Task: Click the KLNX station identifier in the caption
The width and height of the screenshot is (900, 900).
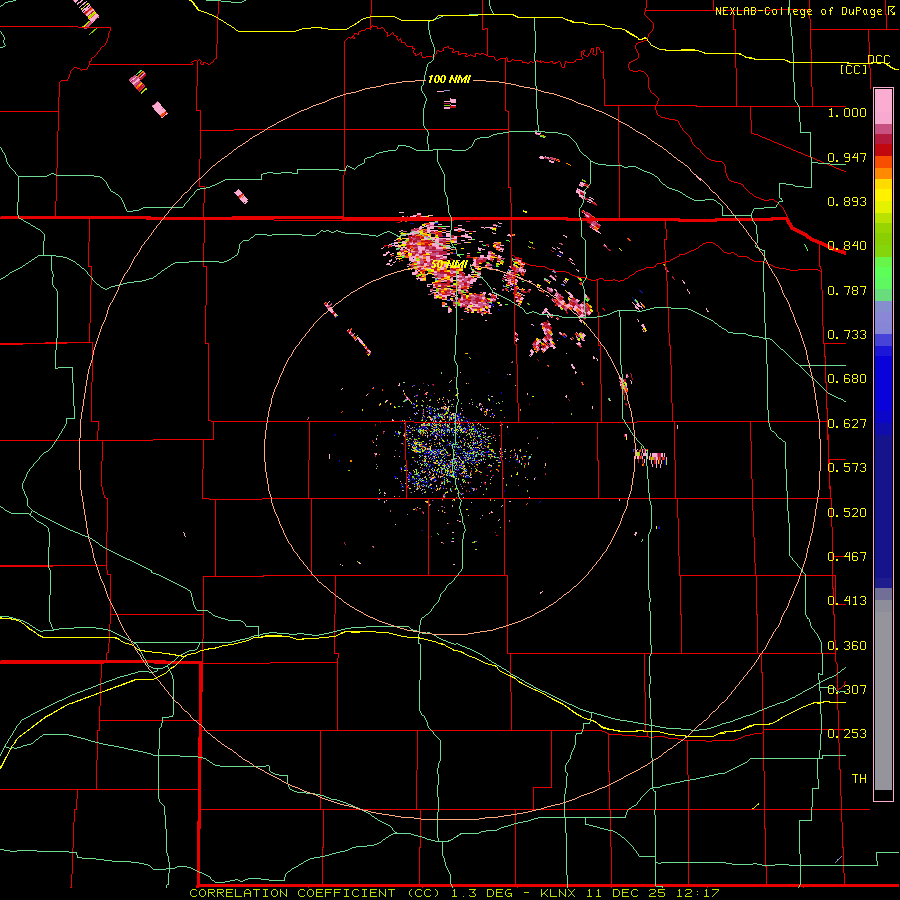Action: click(557, 893)
